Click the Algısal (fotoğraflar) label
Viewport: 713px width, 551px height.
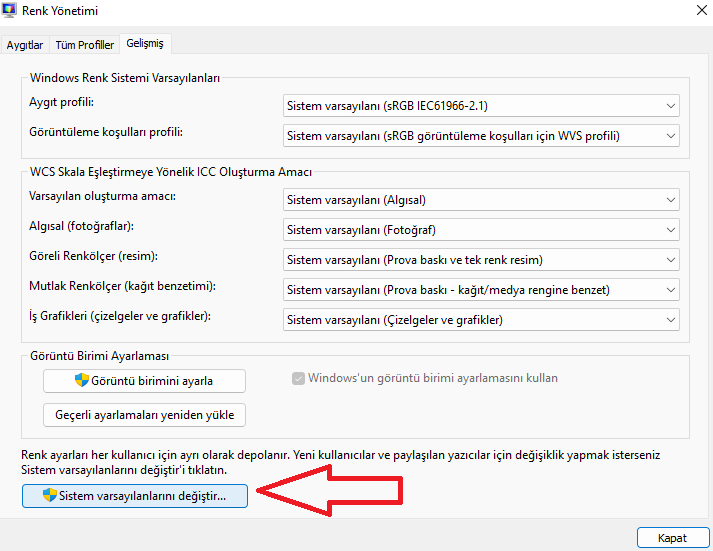(x=81, y=226)
